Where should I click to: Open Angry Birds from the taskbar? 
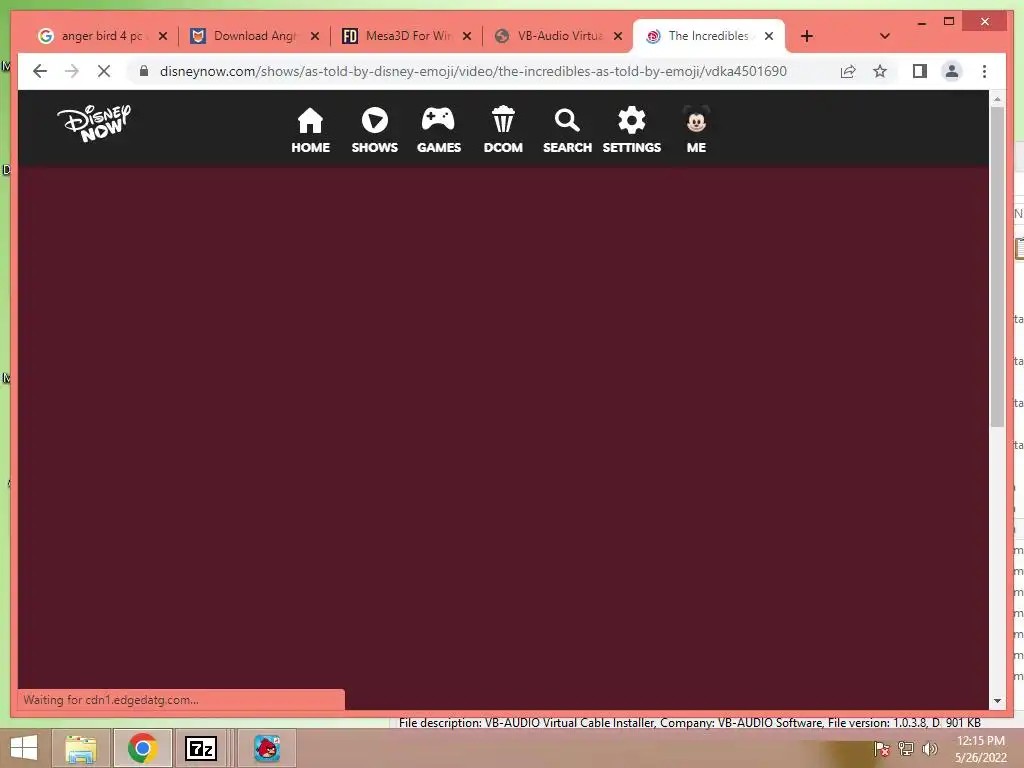(x=267, y=748)
